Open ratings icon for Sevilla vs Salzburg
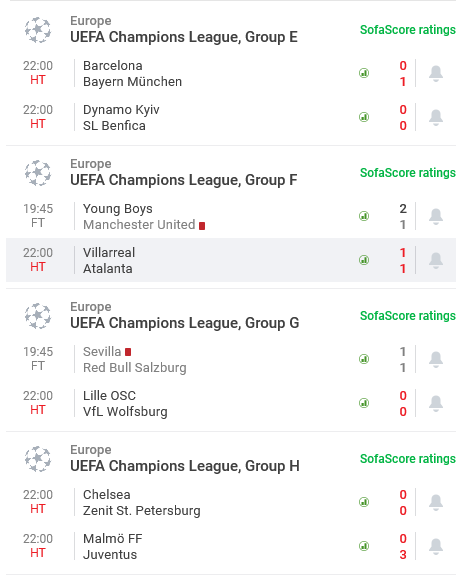The image size is (464, 577). (x=364, y=359)
